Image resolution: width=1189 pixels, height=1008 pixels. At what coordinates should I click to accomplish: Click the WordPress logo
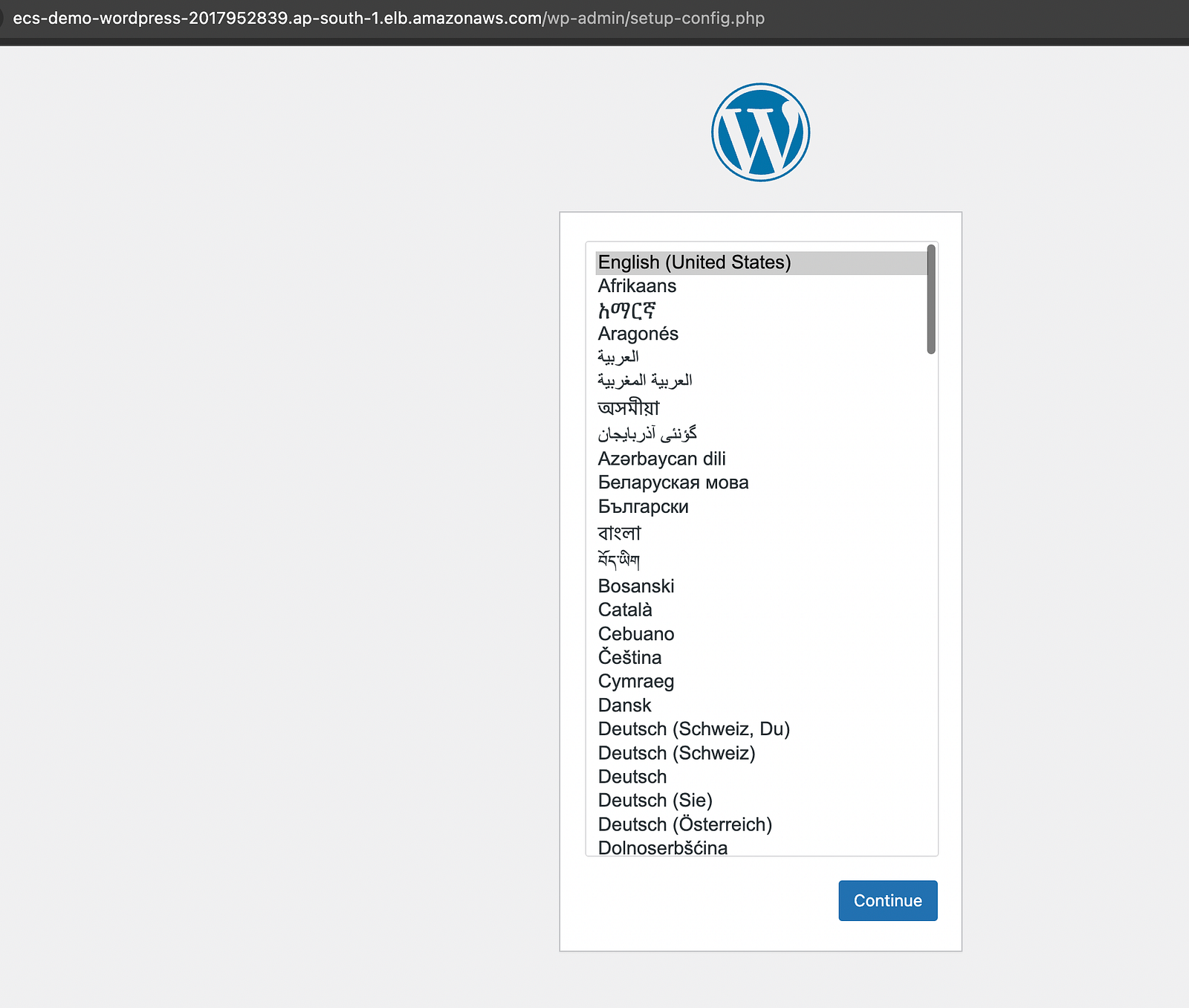(760, 132)
